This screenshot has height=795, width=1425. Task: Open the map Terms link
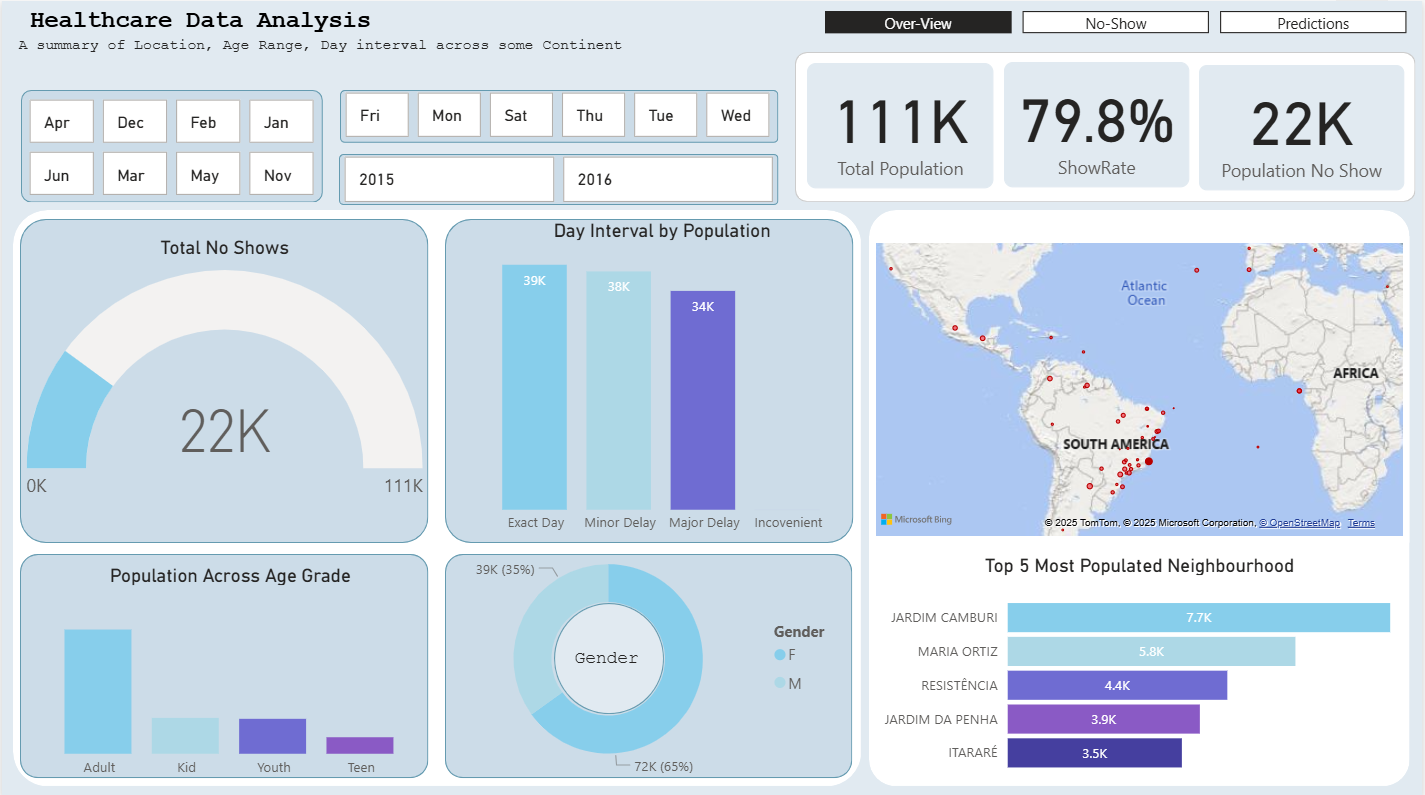pyautogui.click(x=1361, y=523)
